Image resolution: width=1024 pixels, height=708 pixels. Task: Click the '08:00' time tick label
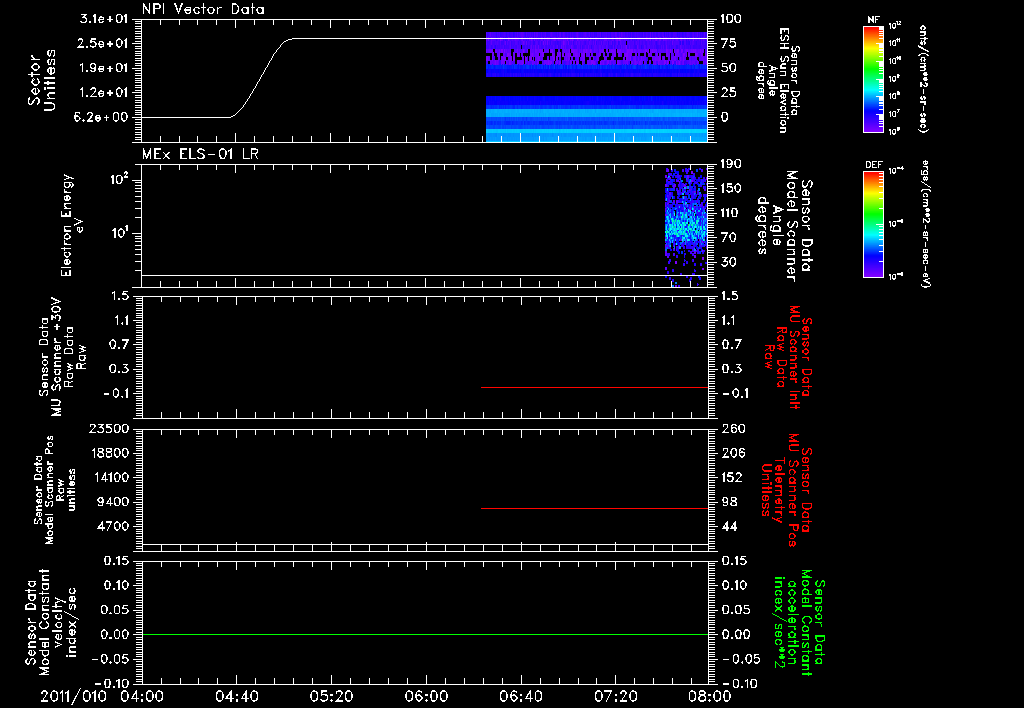[709, 696]
